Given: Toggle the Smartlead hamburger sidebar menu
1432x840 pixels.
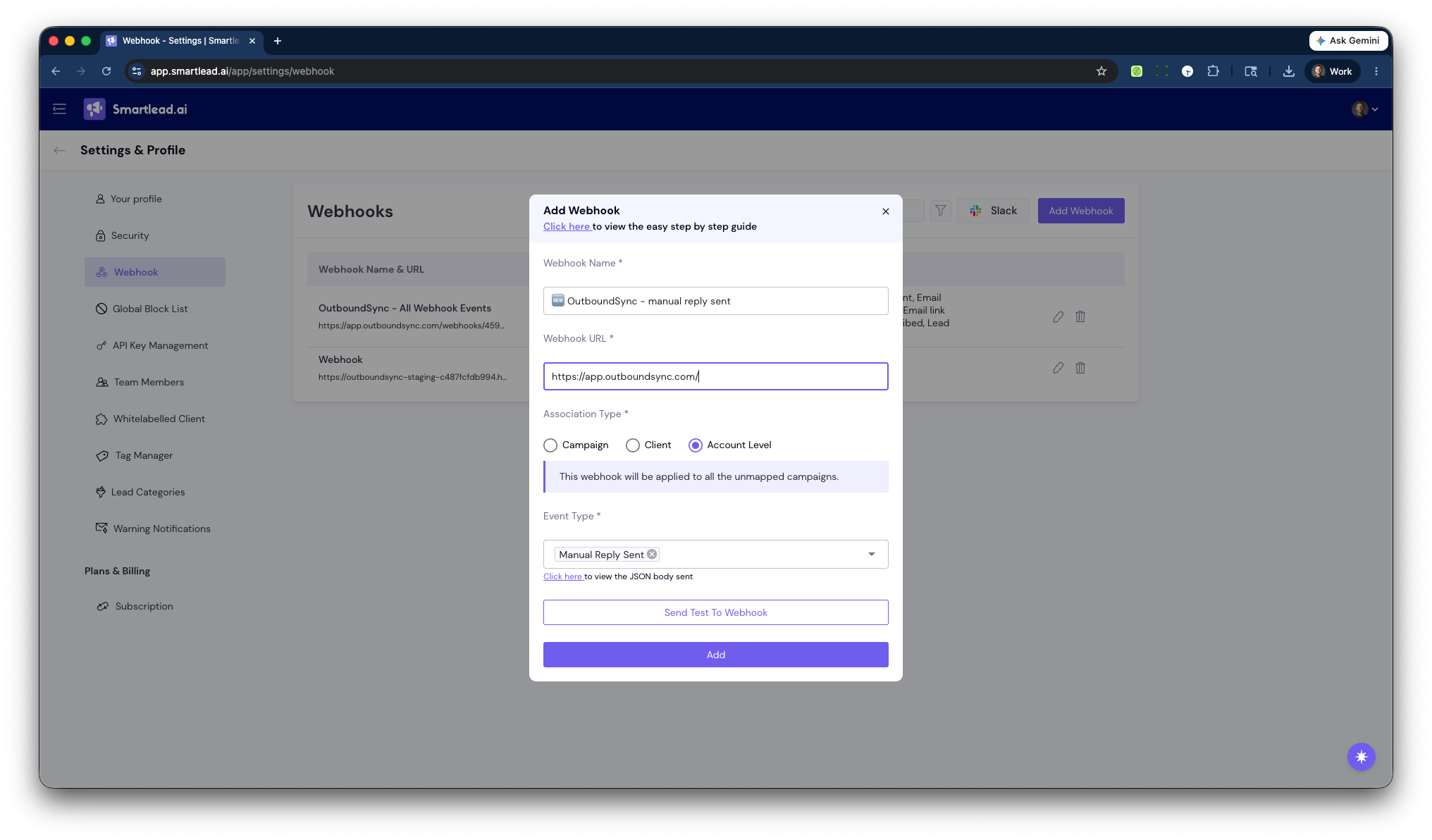Looking at the screenshot, I should pos(59,109).
